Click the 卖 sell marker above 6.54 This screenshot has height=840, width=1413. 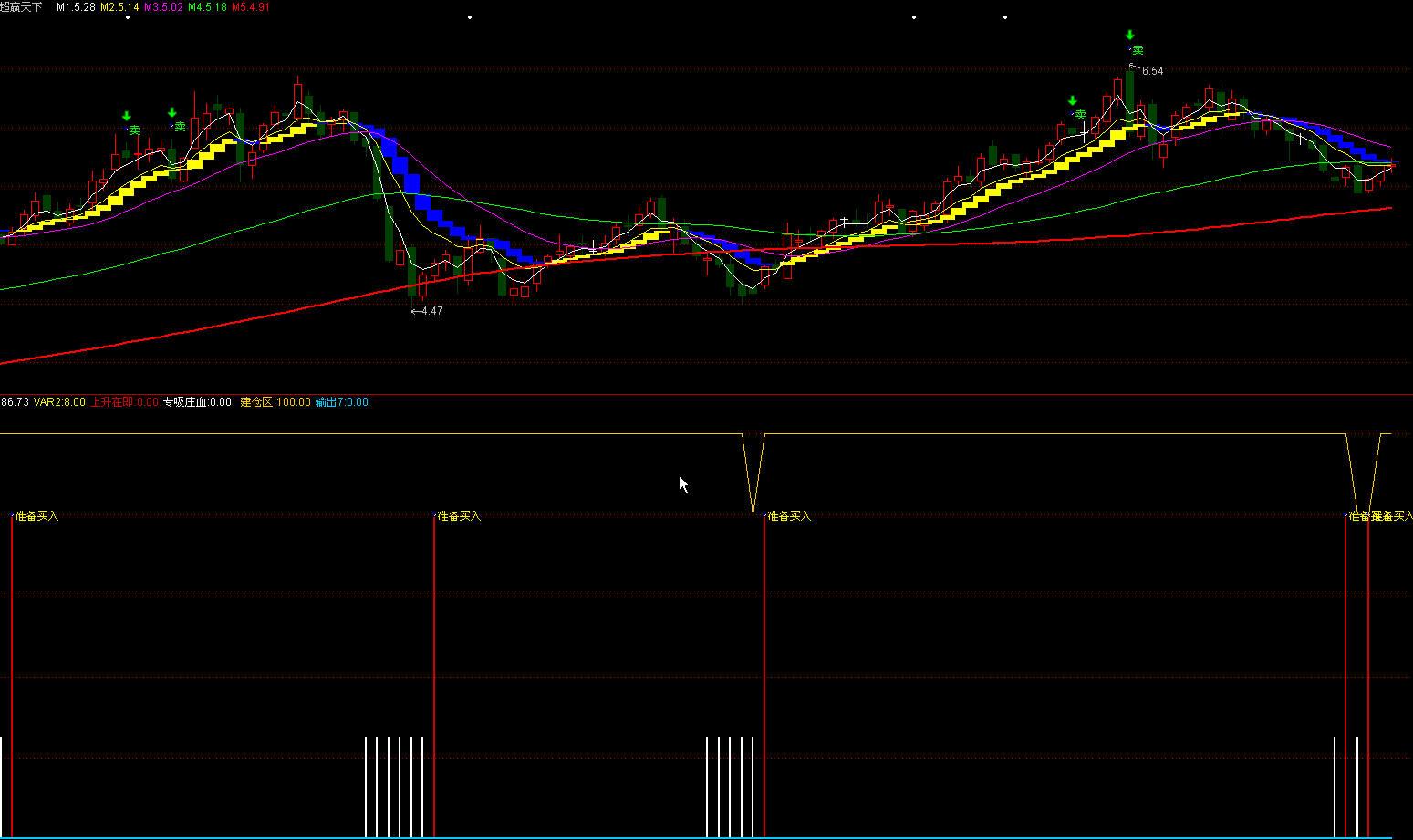(1138, 50)
